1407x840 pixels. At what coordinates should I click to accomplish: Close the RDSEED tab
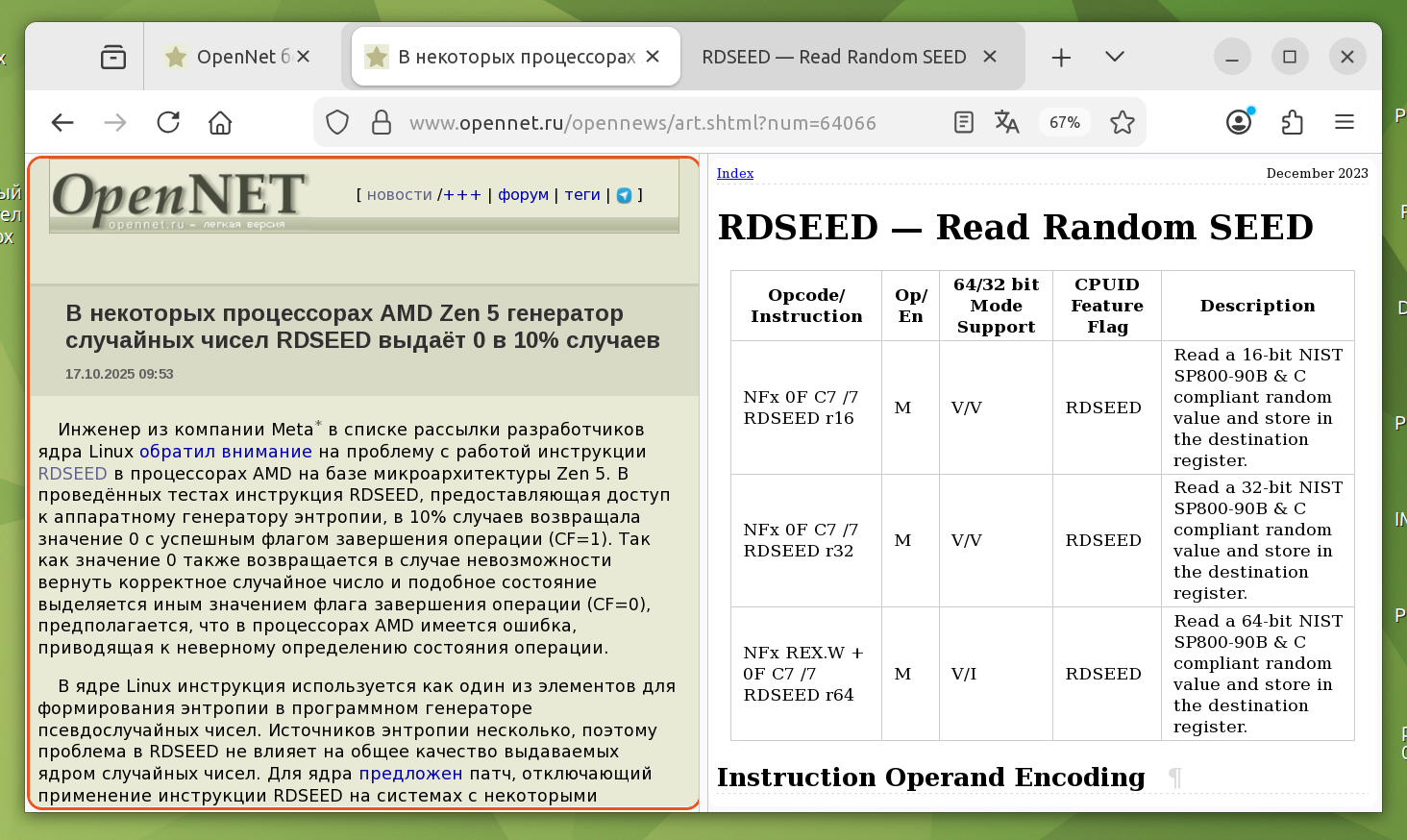coord(990,57)
